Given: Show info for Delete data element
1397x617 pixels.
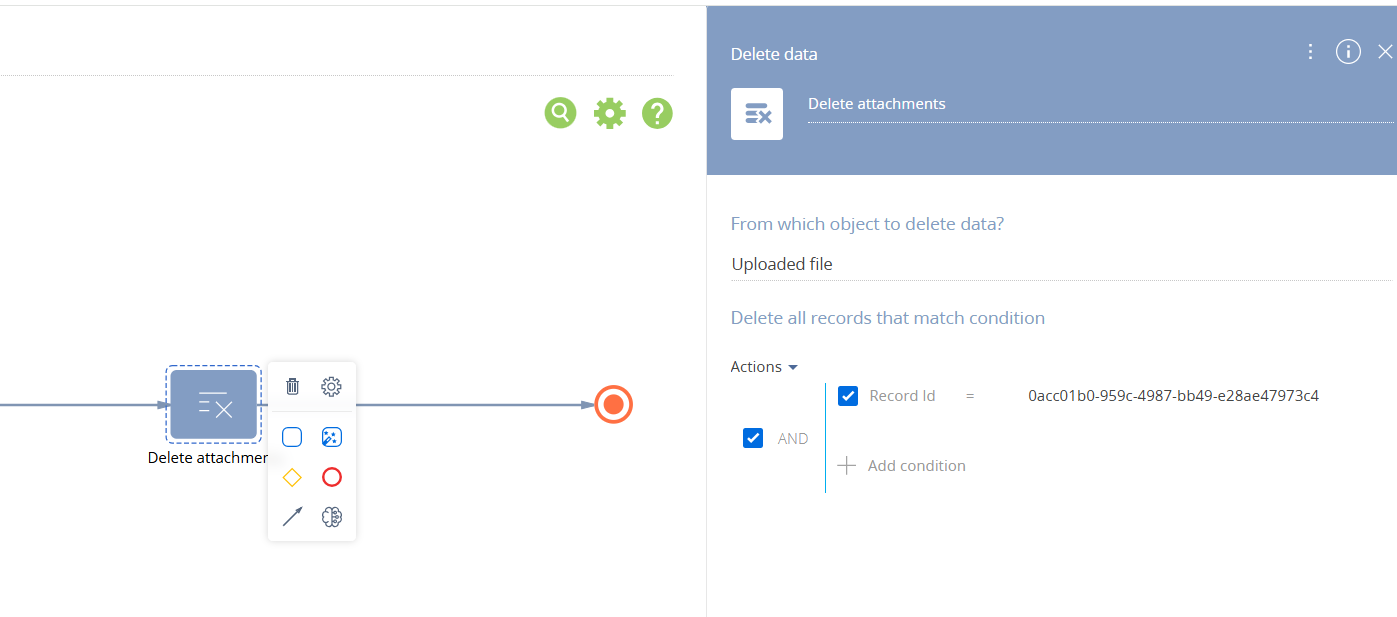Looking at the screenshot, I should [x=1348, y=52].
